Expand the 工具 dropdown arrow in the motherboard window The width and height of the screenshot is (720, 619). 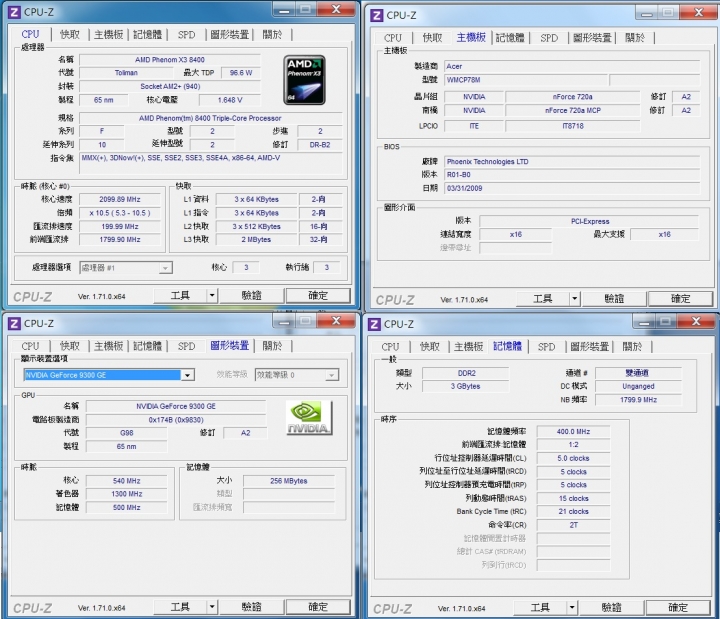point(574,299)
